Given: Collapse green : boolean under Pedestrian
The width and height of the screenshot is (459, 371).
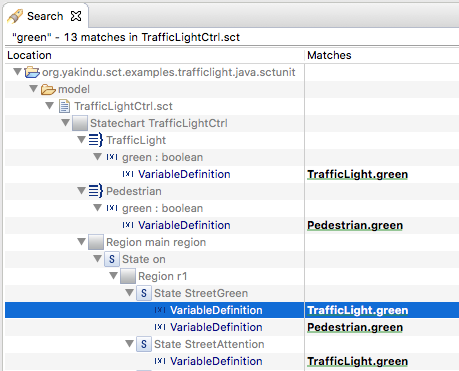Looking at the screenshot, I should [x=97, y=208].
